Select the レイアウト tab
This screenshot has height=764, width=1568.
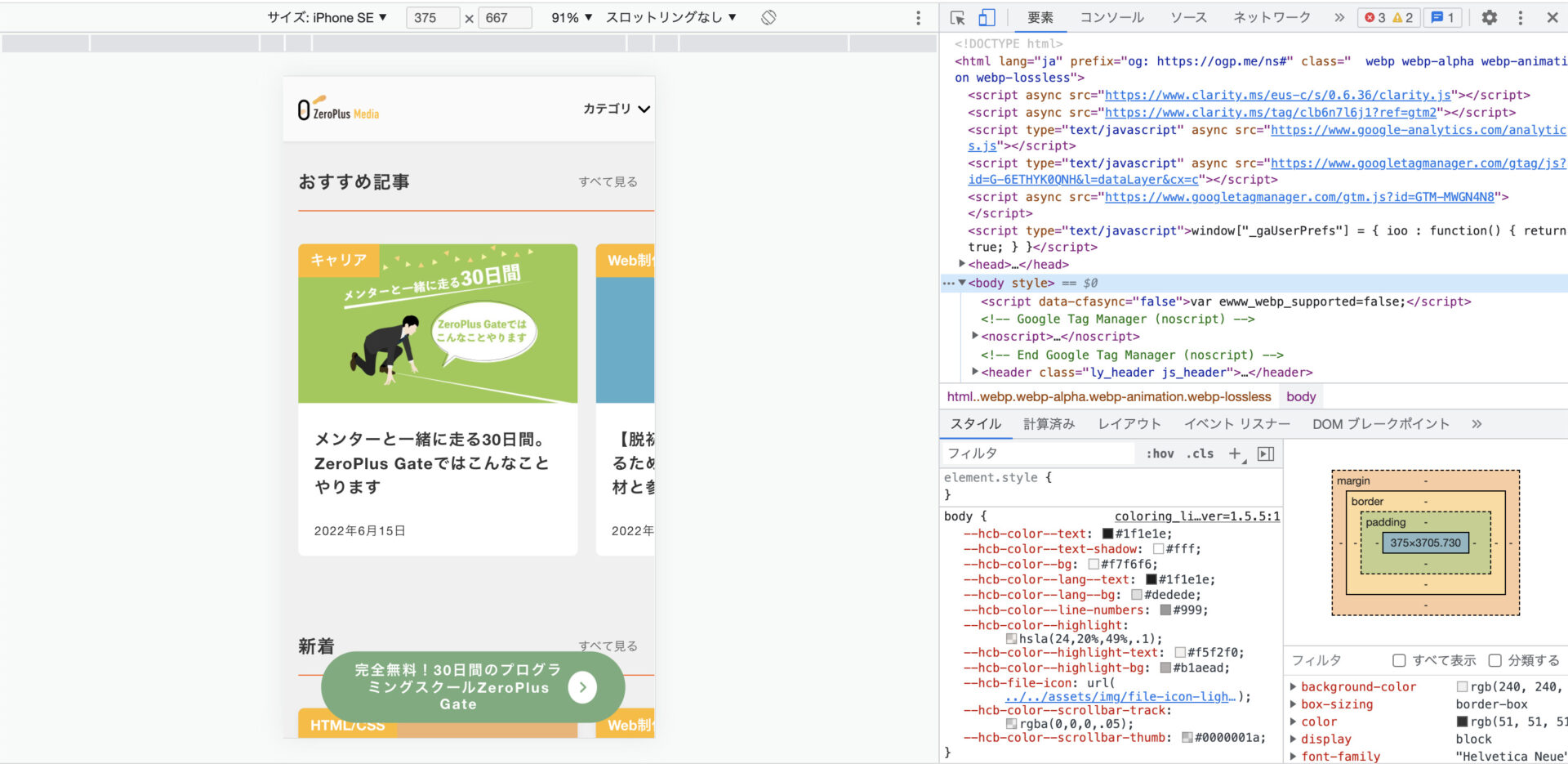[x=1129, y=423]
